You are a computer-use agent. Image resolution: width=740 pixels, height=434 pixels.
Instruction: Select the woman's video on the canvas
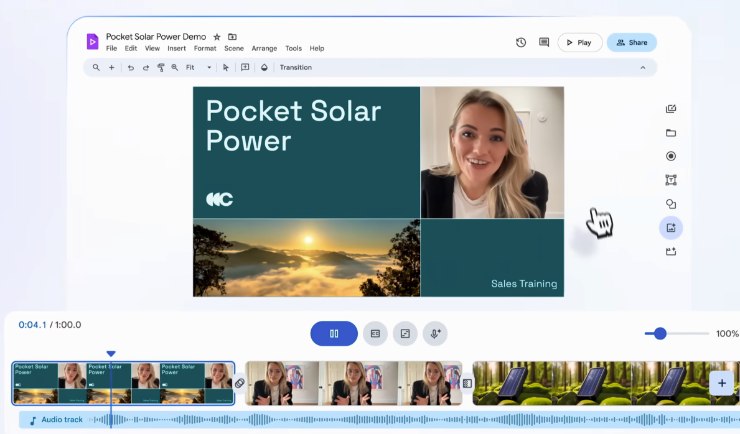[492, 152]
